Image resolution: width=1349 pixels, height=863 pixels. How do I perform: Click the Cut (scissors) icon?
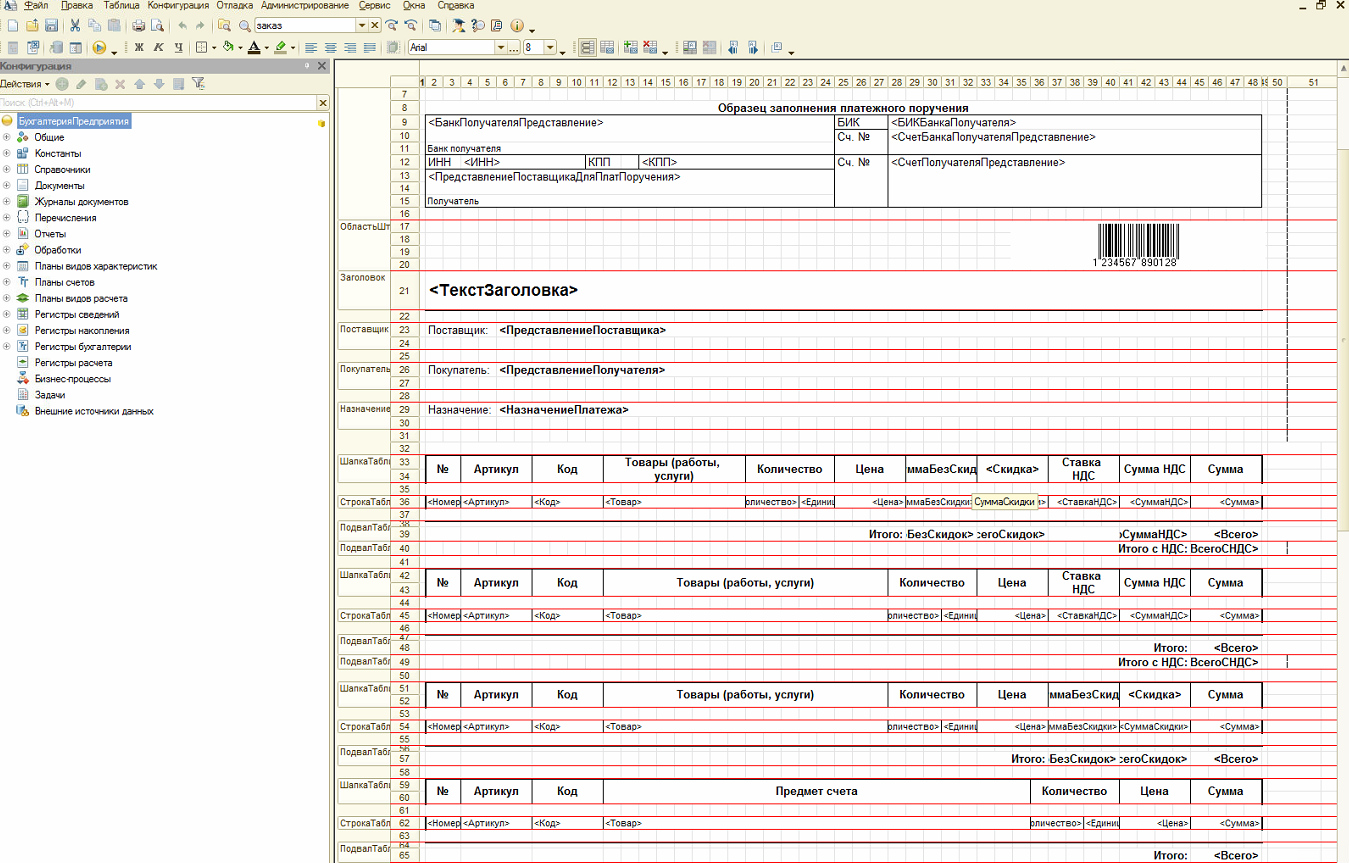point(75,25)
